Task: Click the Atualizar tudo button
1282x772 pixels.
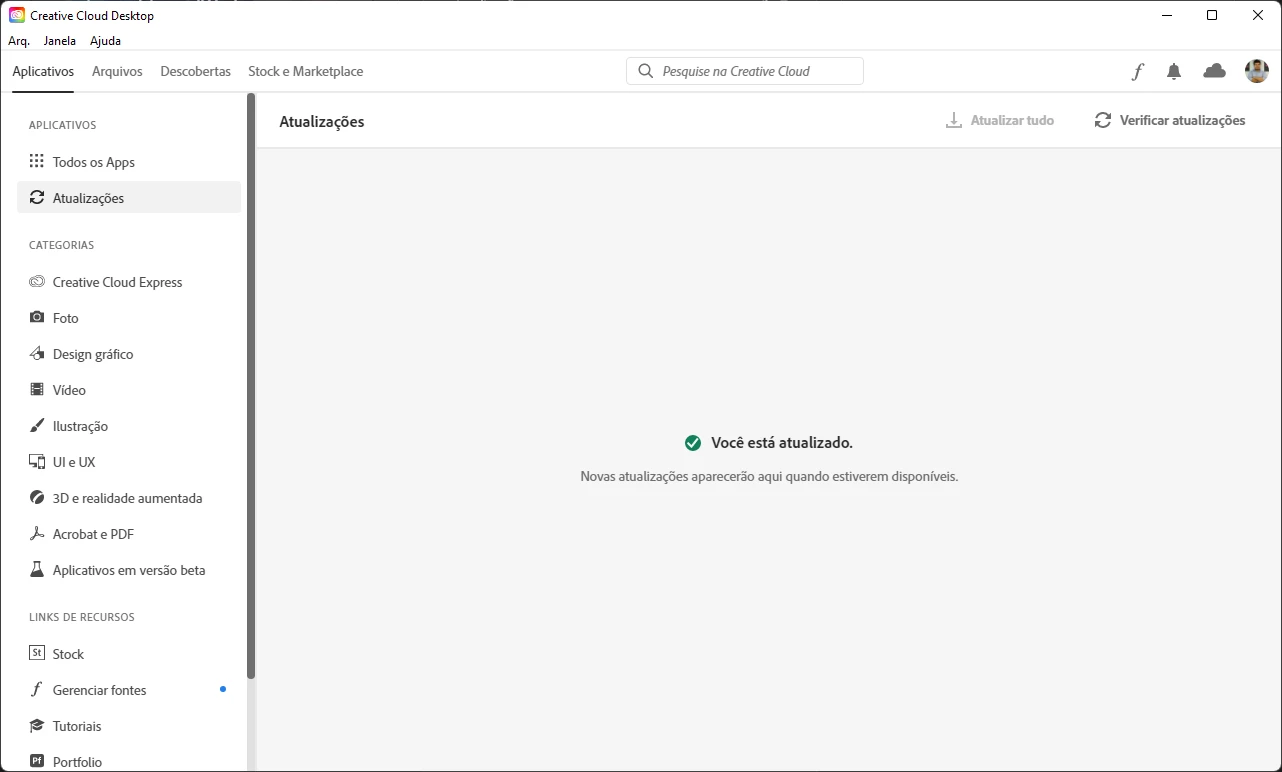Action: [1000, 120]
